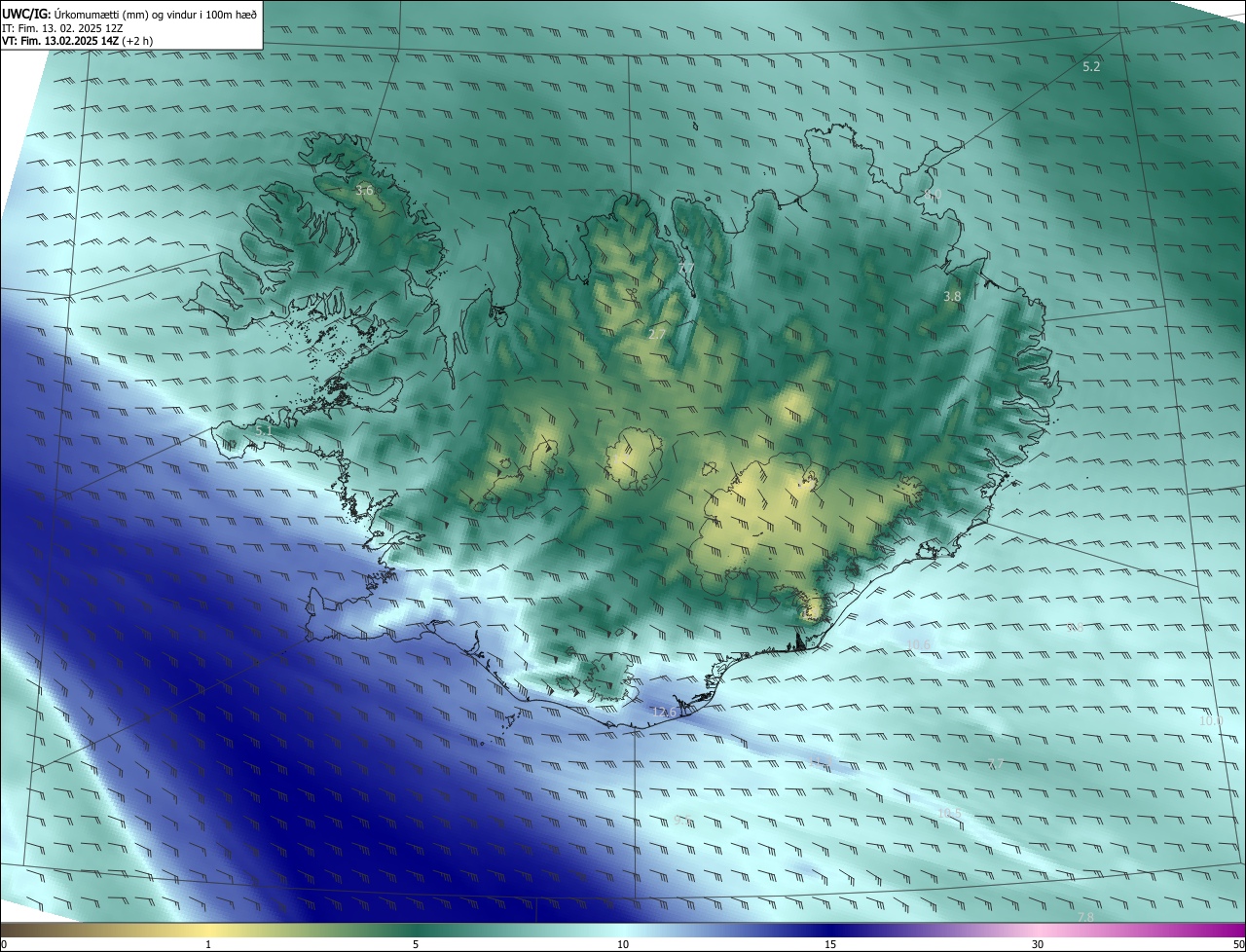Screen dimensions: 1246x952
Task: Click the 5.1 value on Snæfellsnes
Action: coord(263,429)
